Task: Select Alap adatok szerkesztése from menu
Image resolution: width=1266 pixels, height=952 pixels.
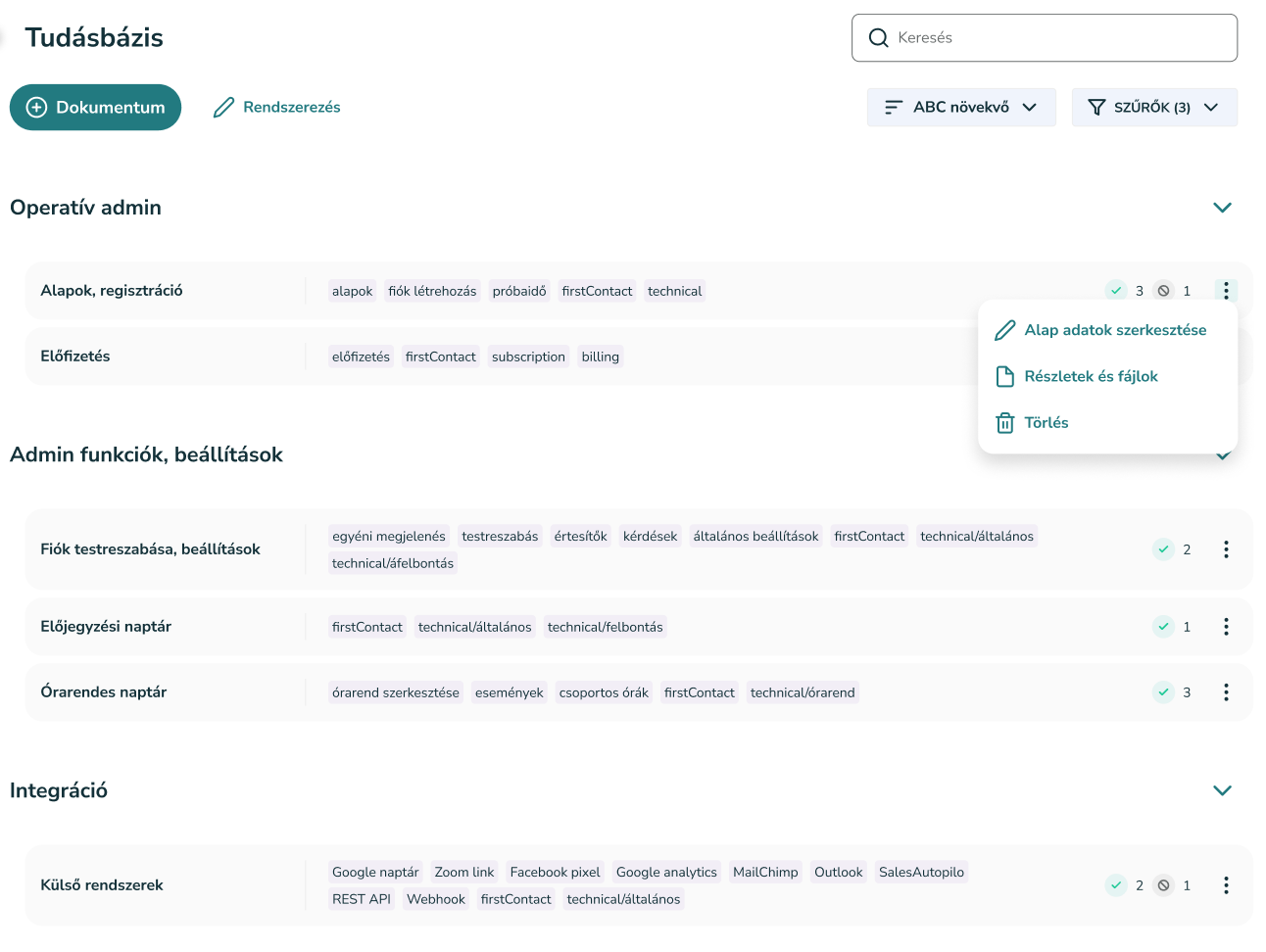Action: (x=1114, y=330)
